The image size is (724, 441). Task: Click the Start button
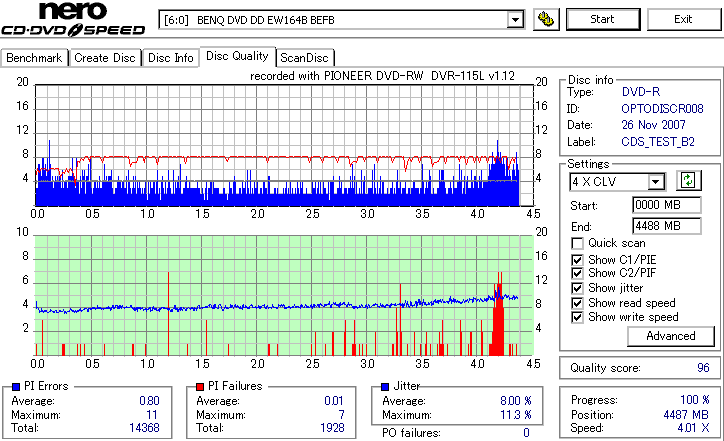(x=603, y=19)
